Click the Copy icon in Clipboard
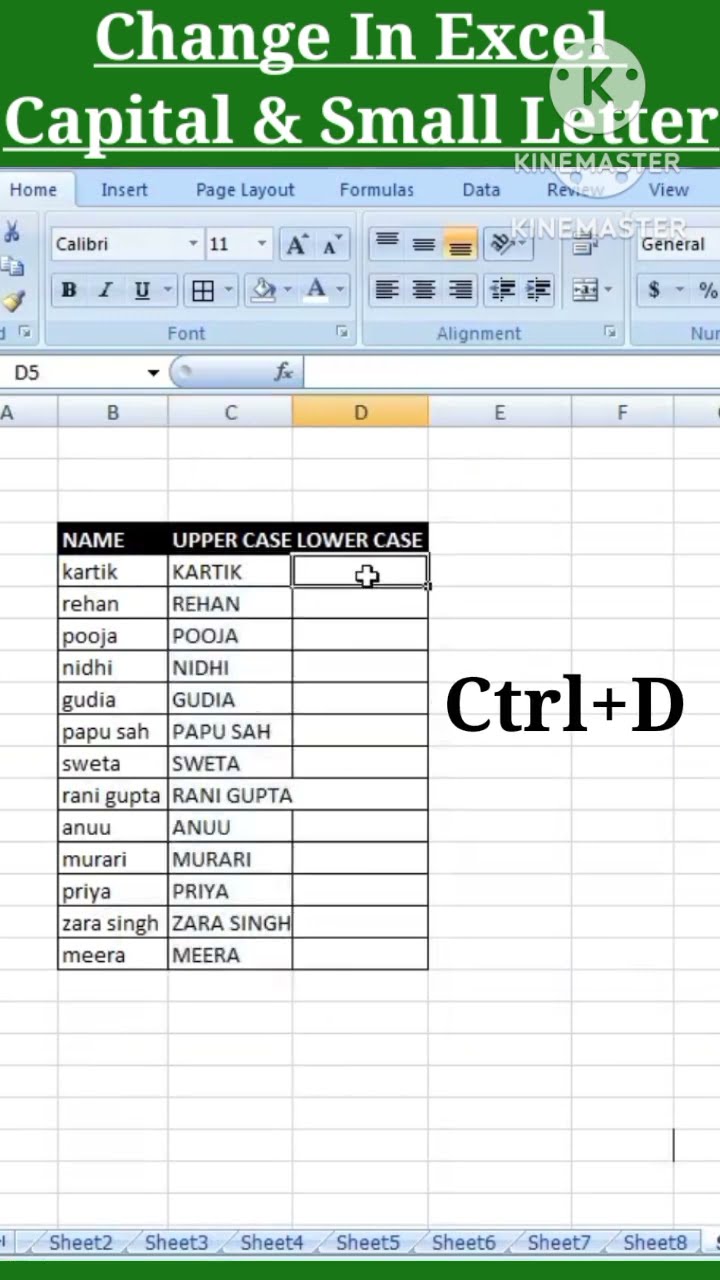The height and width of the screenshot is (1280, 720). 12,266
